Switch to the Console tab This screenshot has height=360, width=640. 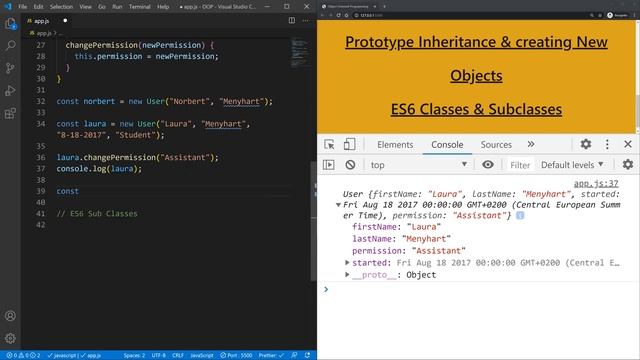pos(447,144)
